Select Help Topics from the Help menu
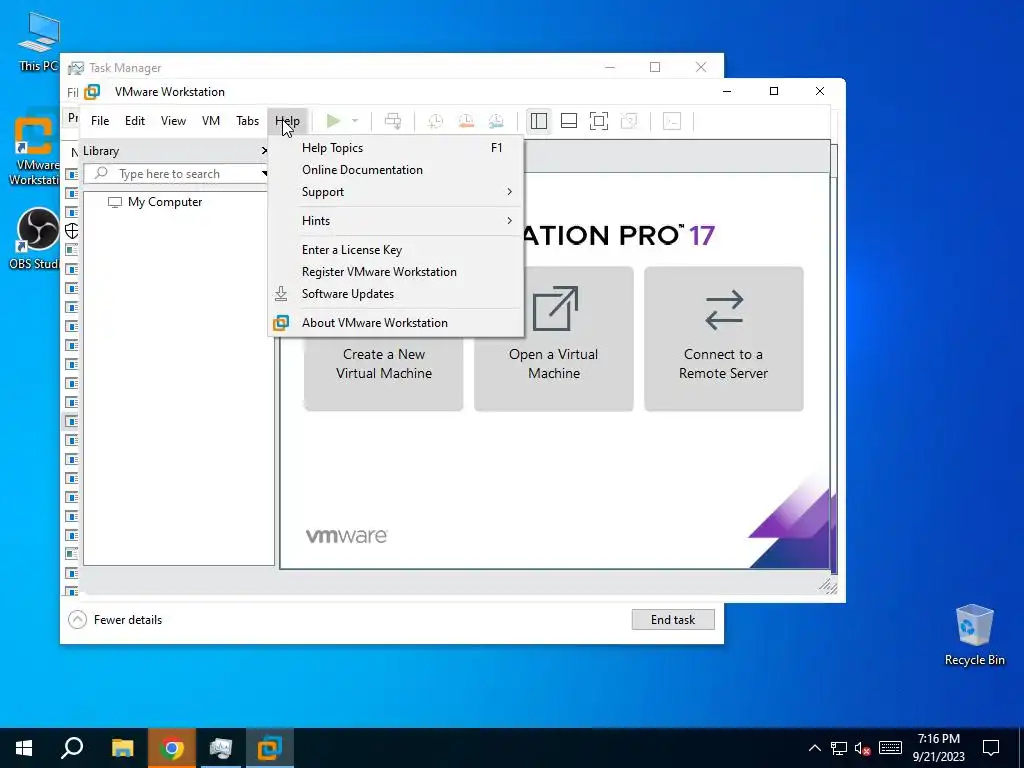Screen dimensions: 1024x768 tap(396, 148)
